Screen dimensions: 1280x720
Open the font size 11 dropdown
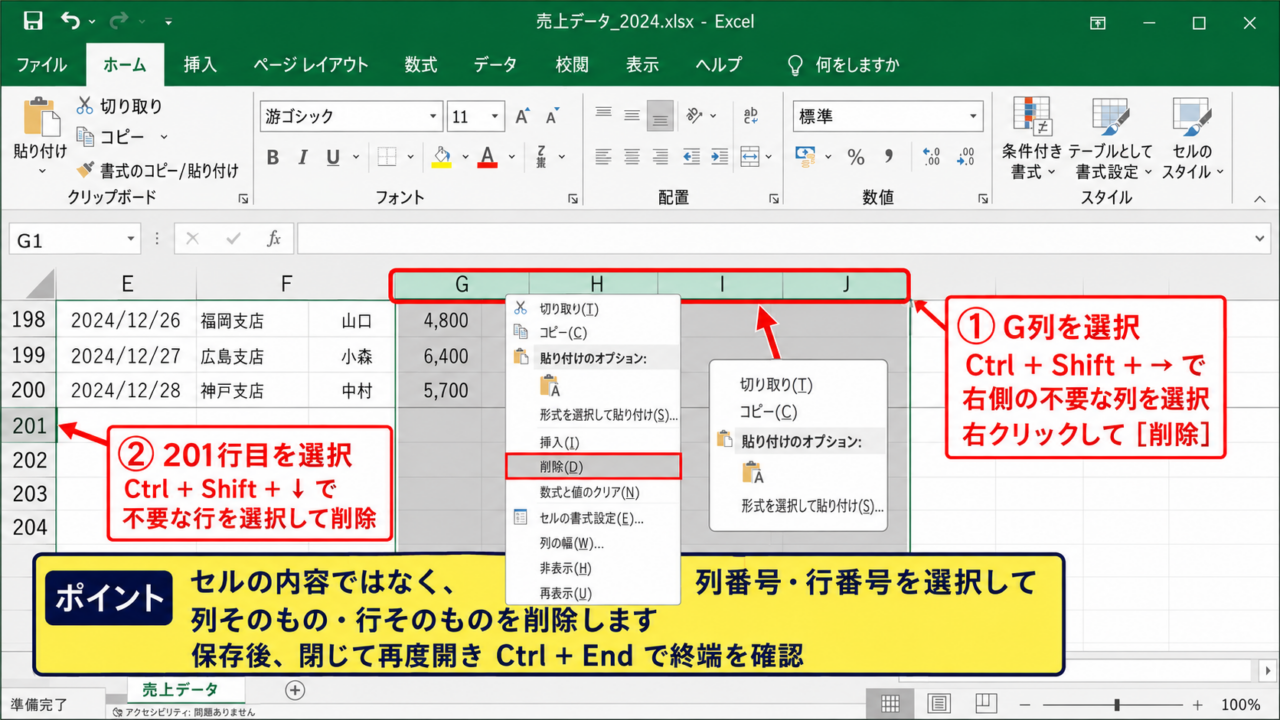pos(494,117)
